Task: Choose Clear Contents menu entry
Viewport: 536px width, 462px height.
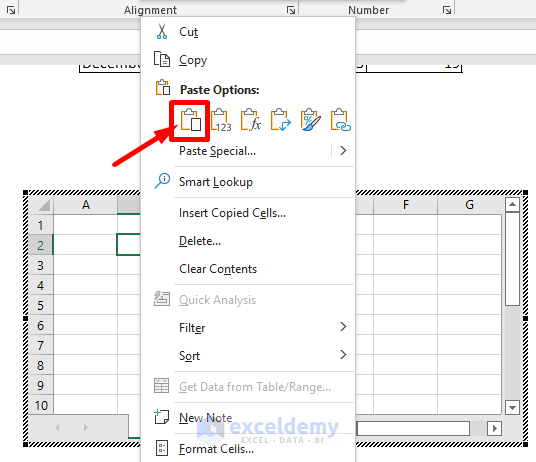Action: [248, 269]
